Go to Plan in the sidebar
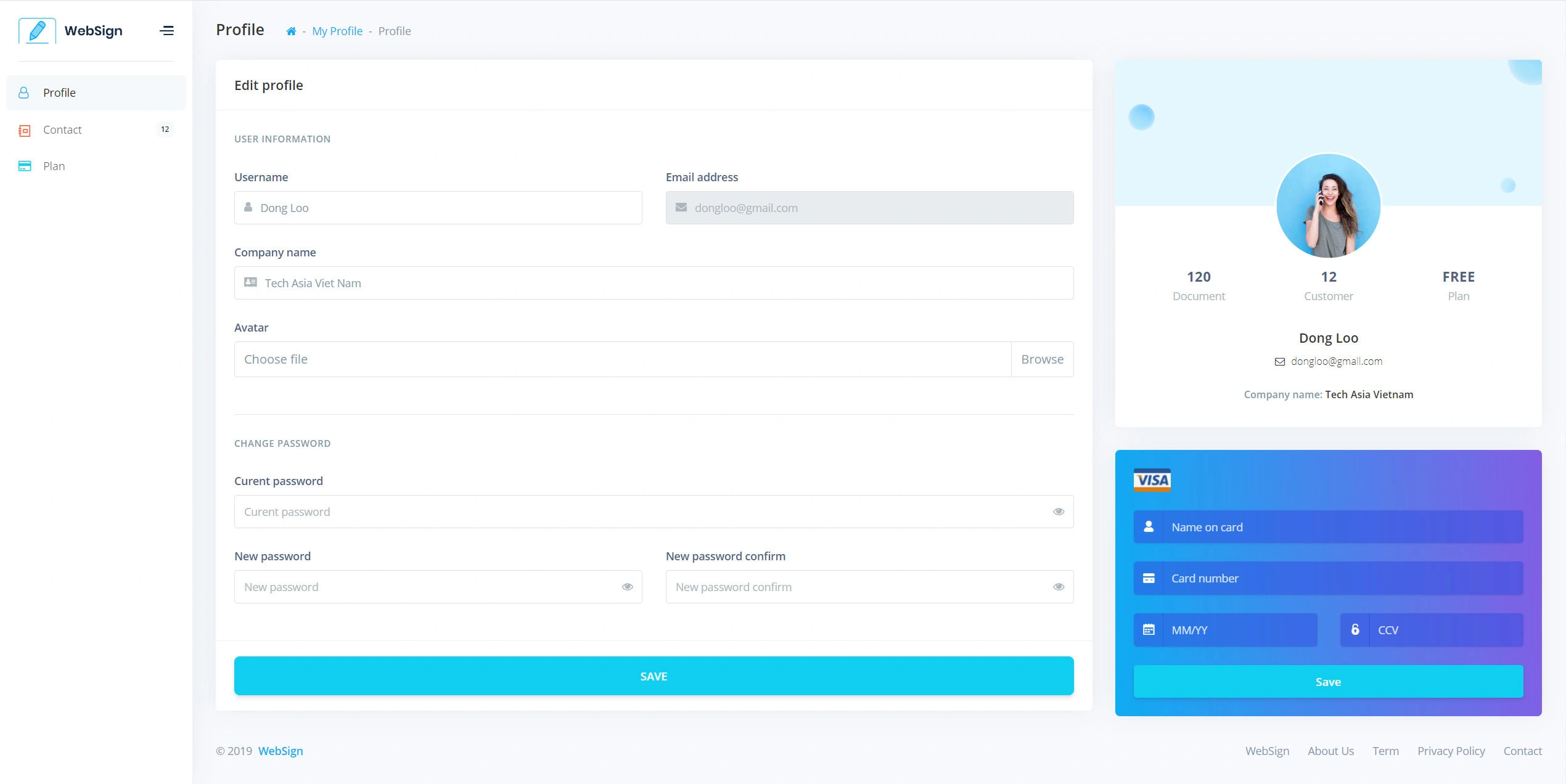Image resolution: width=1566 pixels, height=784 pixels. (54, 166)
